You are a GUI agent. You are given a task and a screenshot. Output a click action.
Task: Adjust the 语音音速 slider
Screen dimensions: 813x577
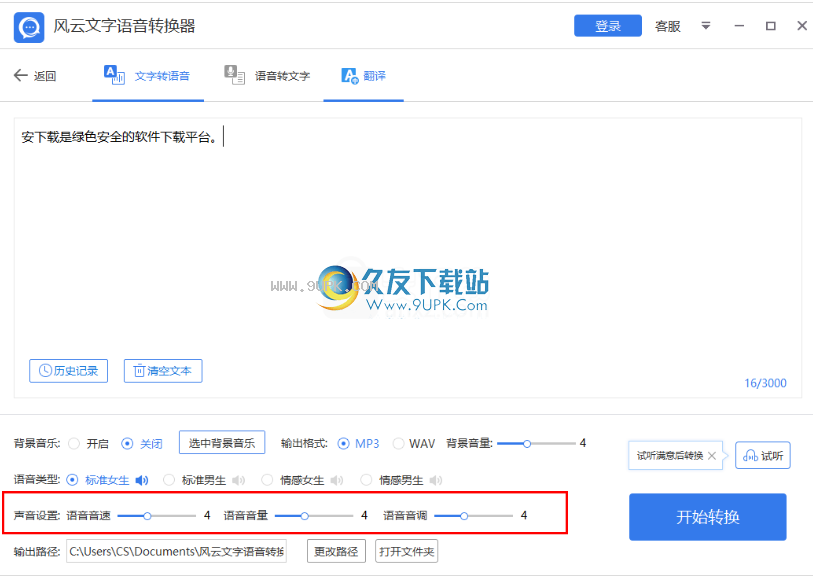(x=157, y=516)
